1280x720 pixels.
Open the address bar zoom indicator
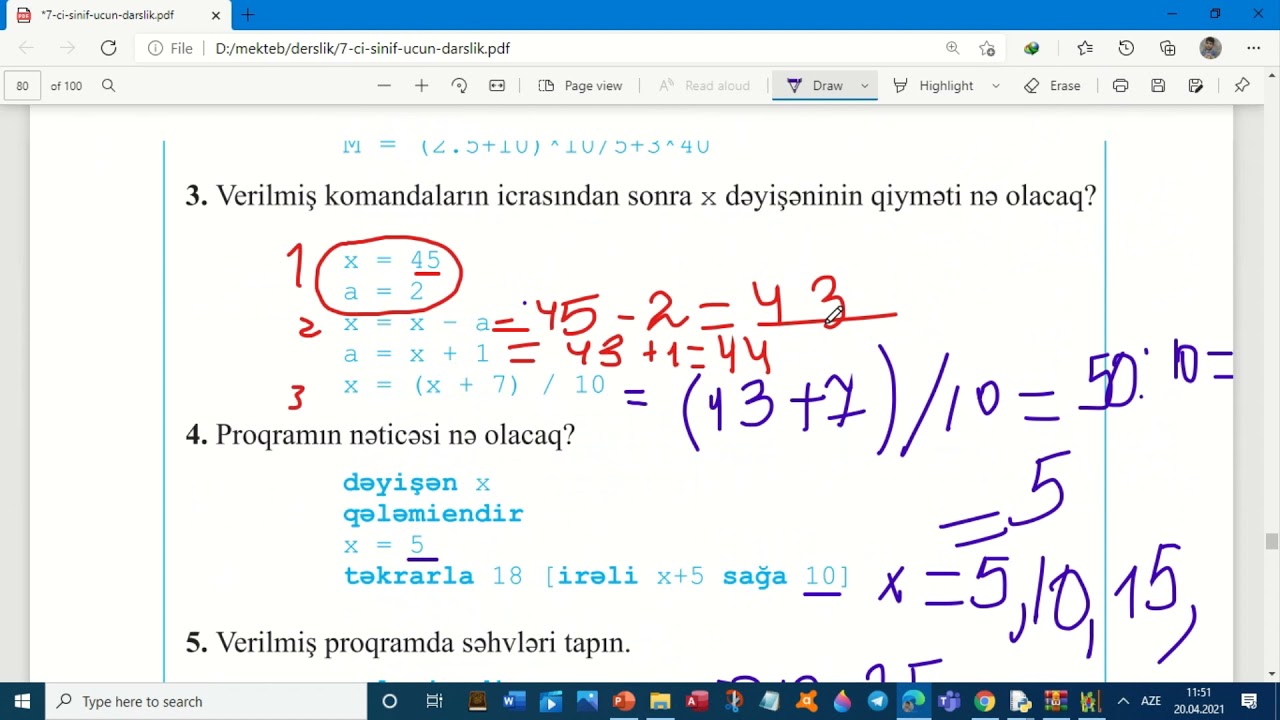(952, 48)
